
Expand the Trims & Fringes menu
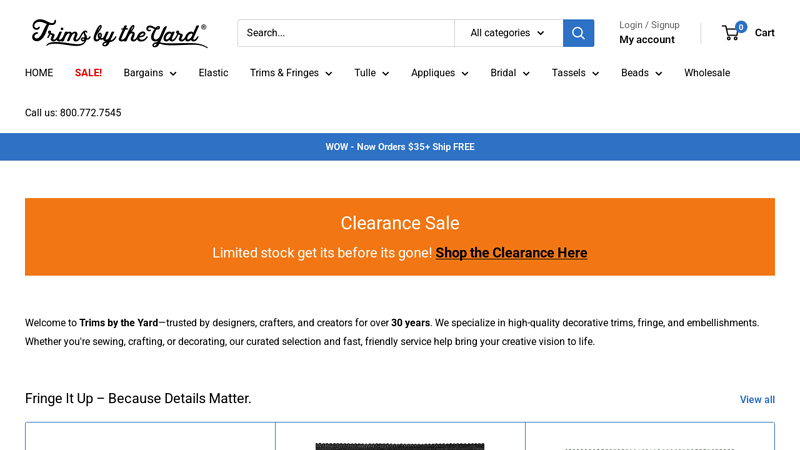tap(290, 73)
